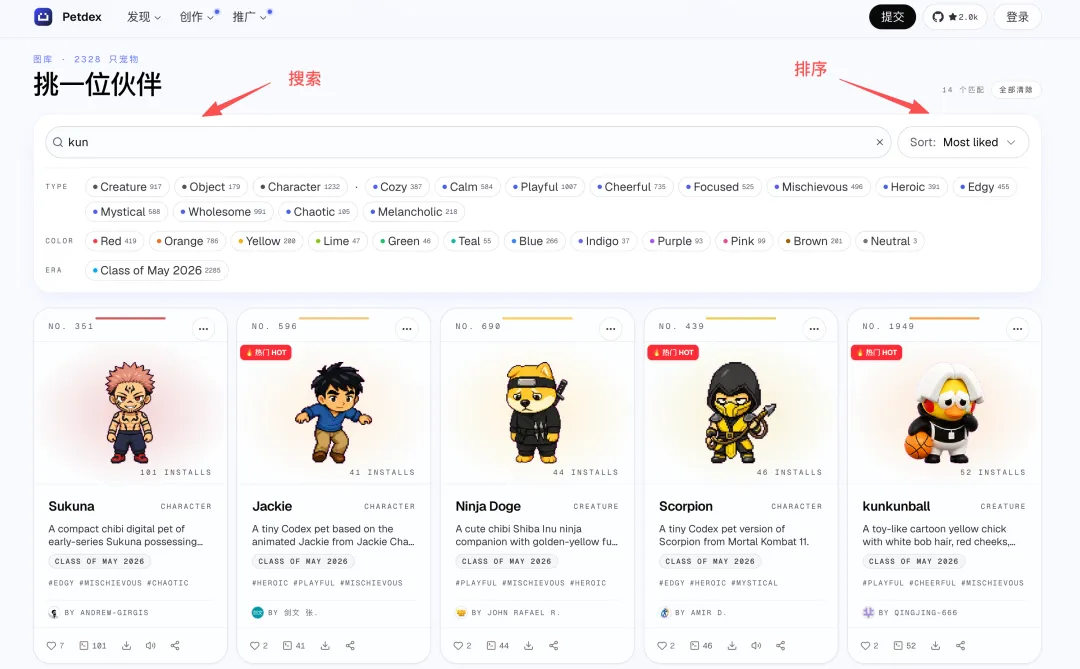
Task: Share the kunkunball pet
Action: (960, 646)
